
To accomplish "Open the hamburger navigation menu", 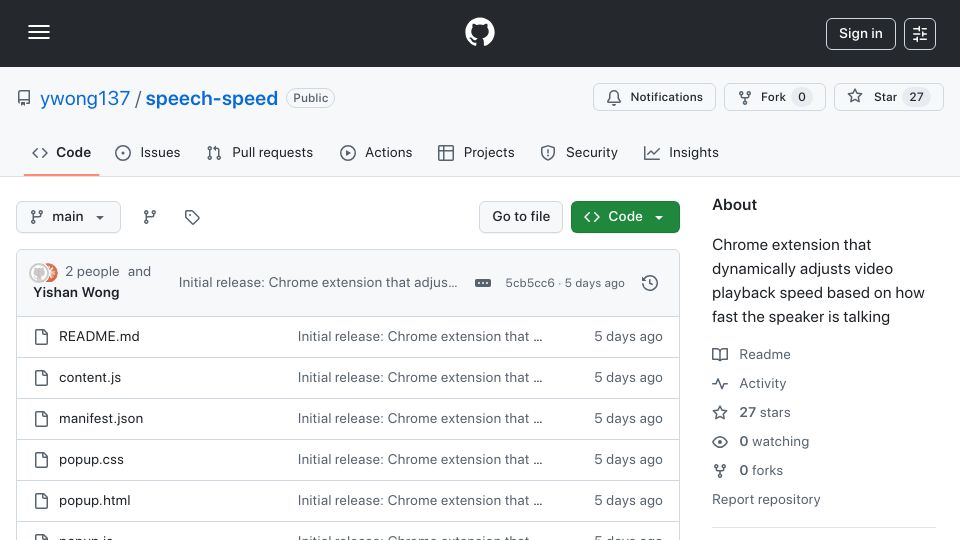I will pos(39,32).
